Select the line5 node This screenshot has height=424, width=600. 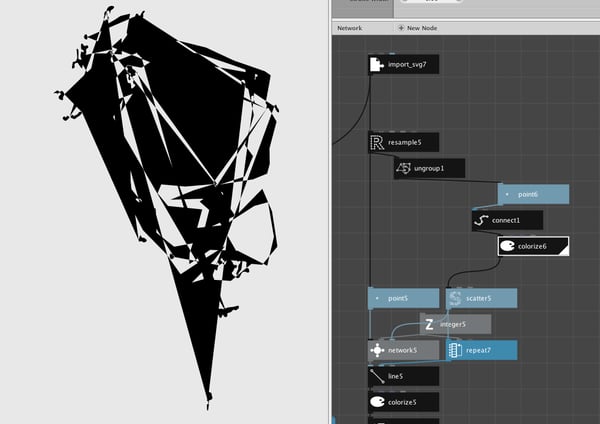(x=404, y=376)
